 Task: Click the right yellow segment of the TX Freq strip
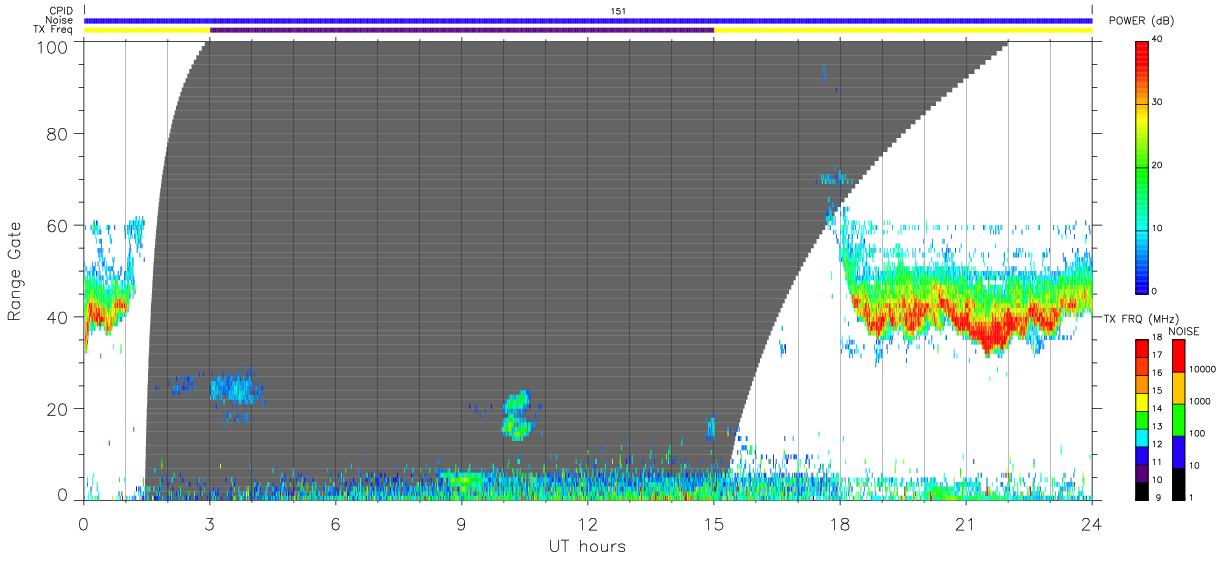tap(903, 30)
